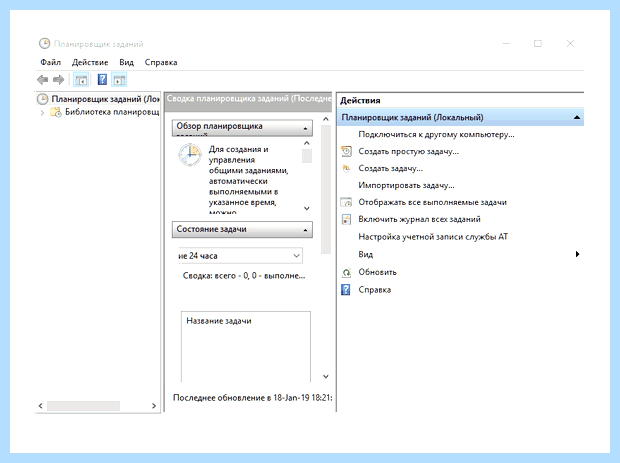Click the tree pane horizontal scrollbar thumb

83,406
